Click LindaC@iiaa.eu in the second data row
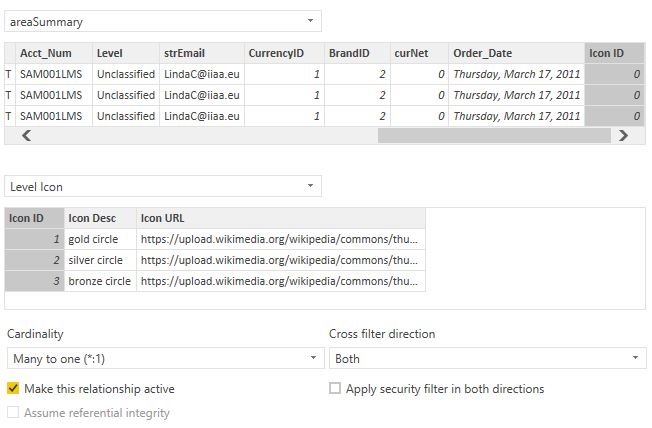Screen dimensions: 652x428 click(202, 95)
